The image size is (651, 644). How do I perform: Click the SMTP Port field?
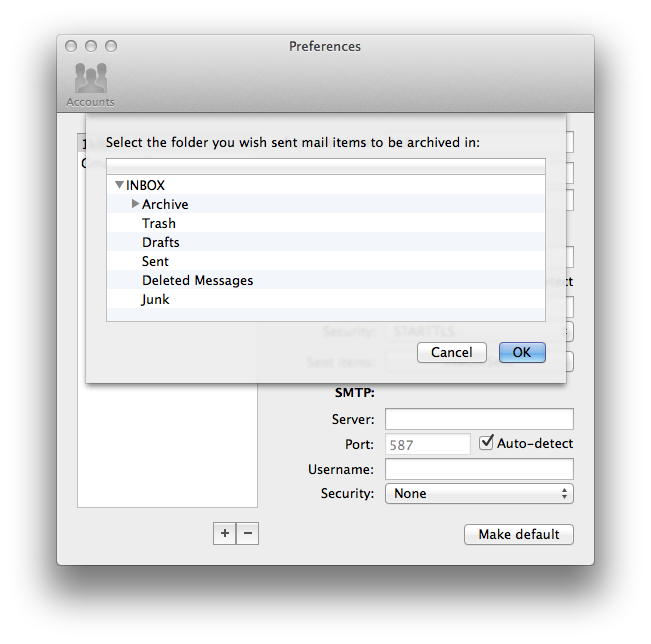[x=428, y=444]
